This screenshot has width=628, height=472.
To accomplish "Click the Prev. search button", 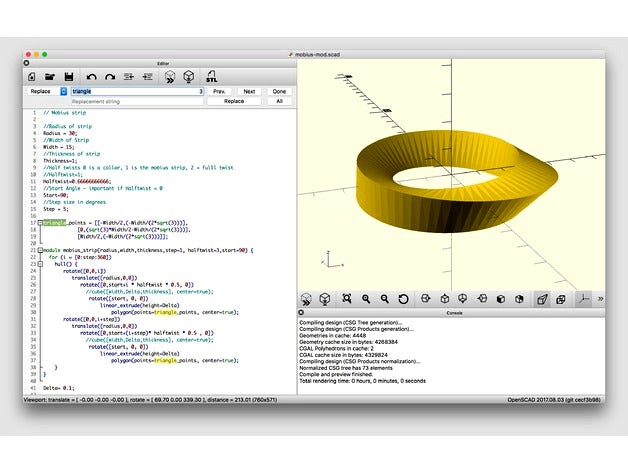I will 219,91.
